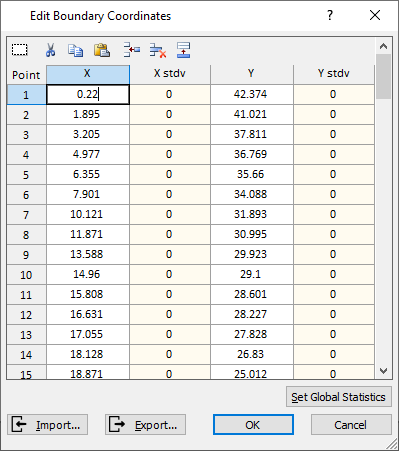Click the scroll up arrow of the table
This screenshot has height=451, width=399.
click(383, 46)
